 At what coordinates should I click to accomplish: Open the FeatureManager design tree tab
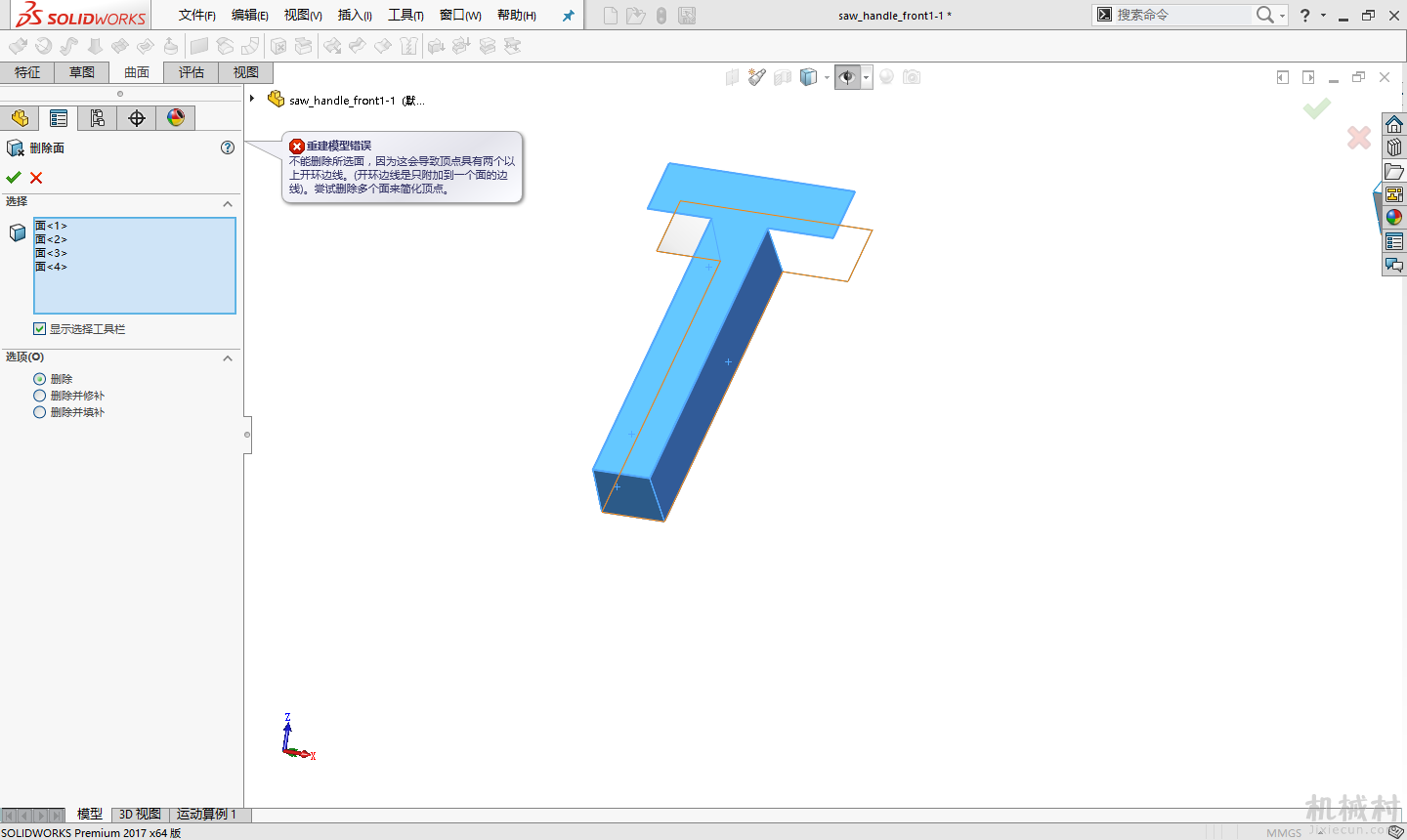tap(20, 118)
